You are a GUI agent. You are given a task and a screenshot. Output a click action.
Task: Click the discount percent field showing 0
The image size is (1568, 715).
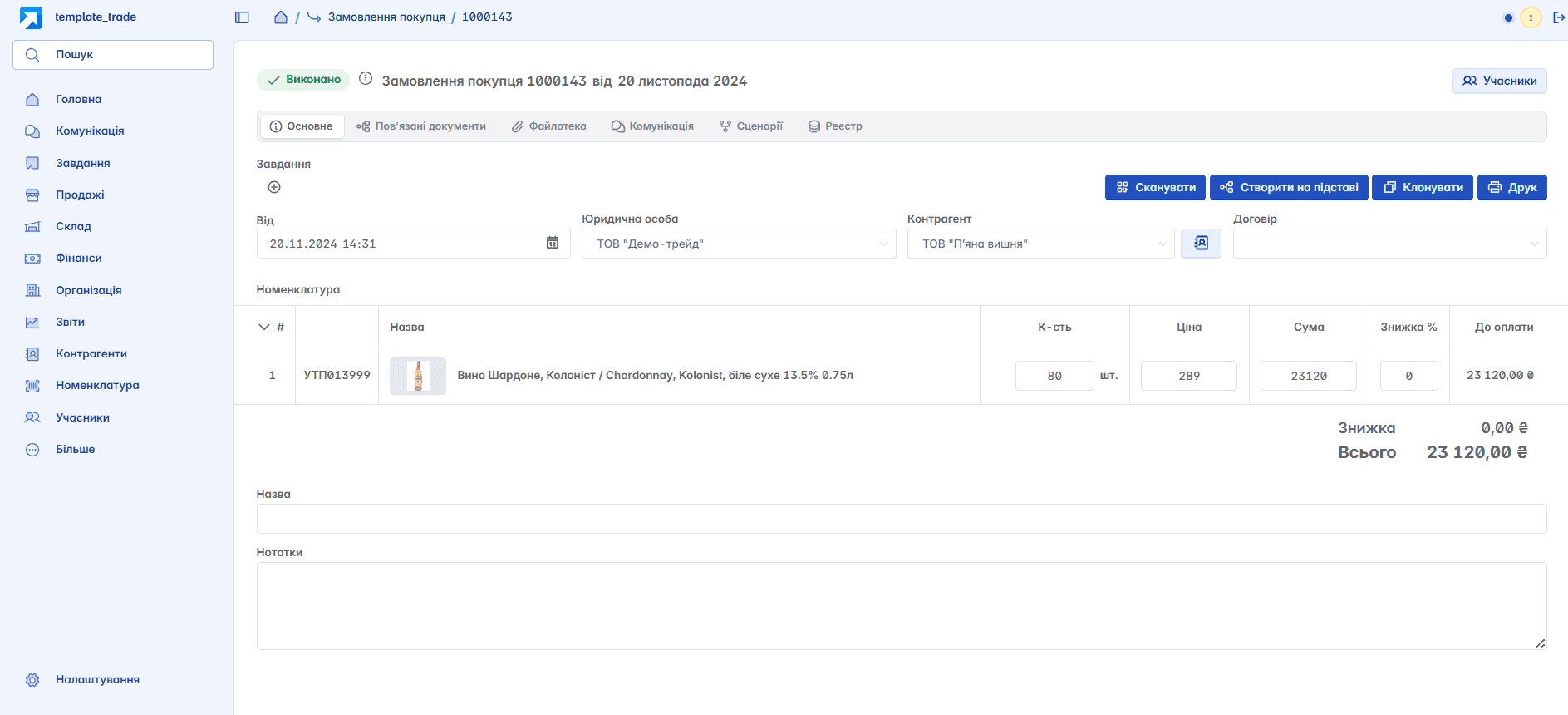click(x=1409, y=376)
